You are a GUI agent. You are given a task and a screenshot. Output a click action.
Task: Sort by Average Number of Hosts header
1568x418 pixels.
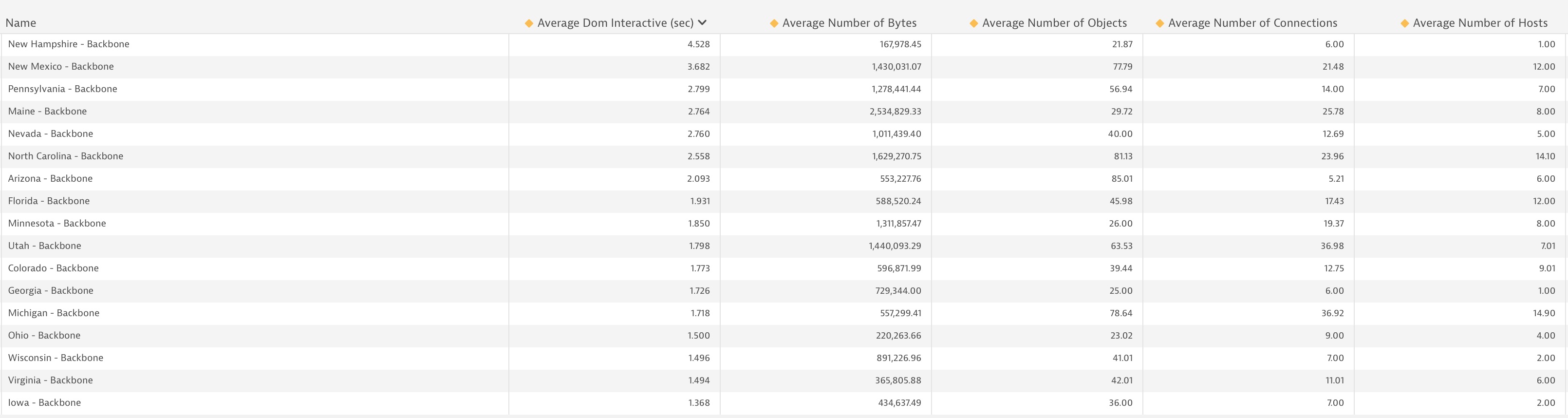1480,23
